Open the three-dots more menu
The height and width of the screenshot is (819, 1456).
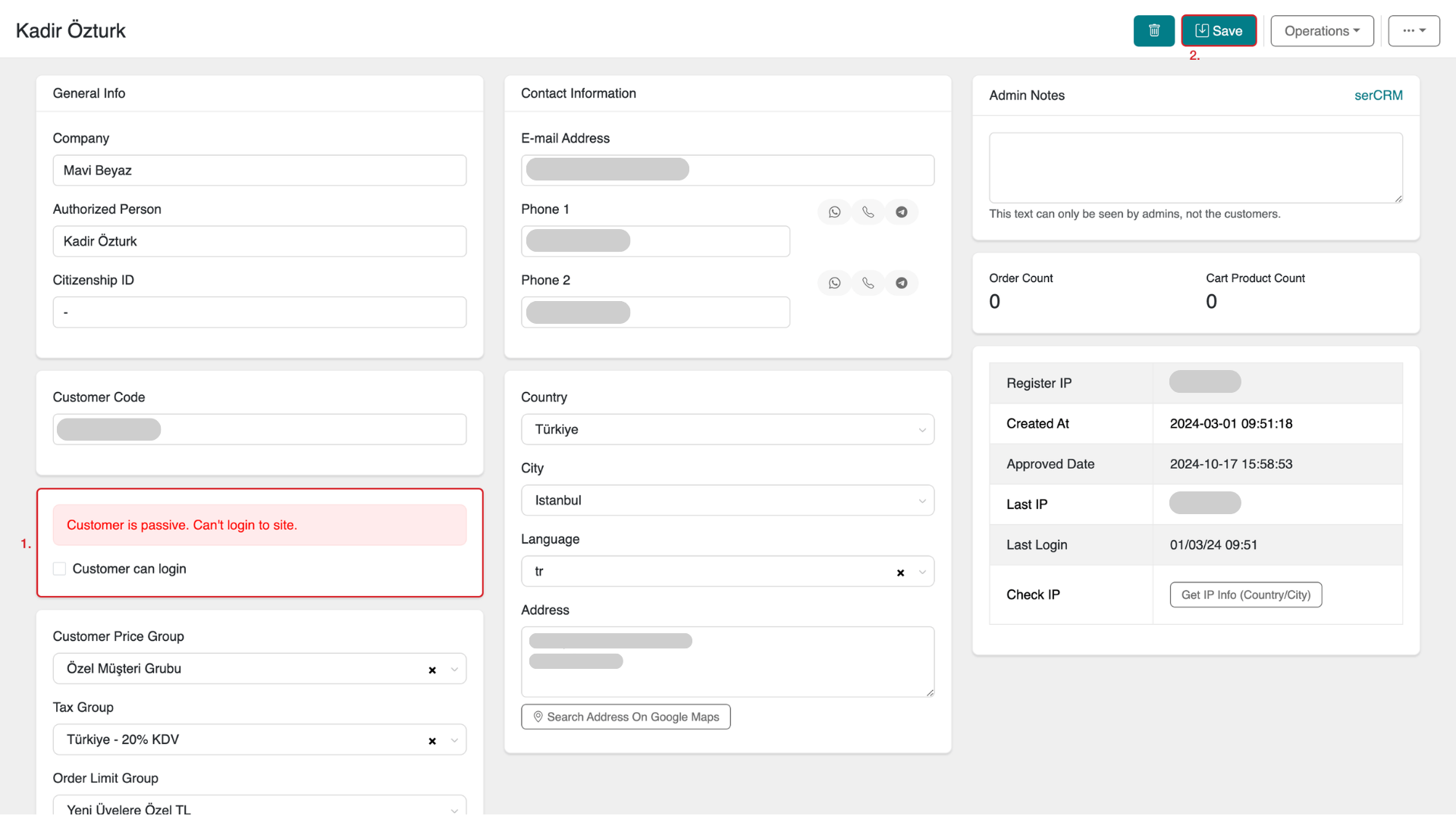pyautogui.click(x=1414, y=31)
